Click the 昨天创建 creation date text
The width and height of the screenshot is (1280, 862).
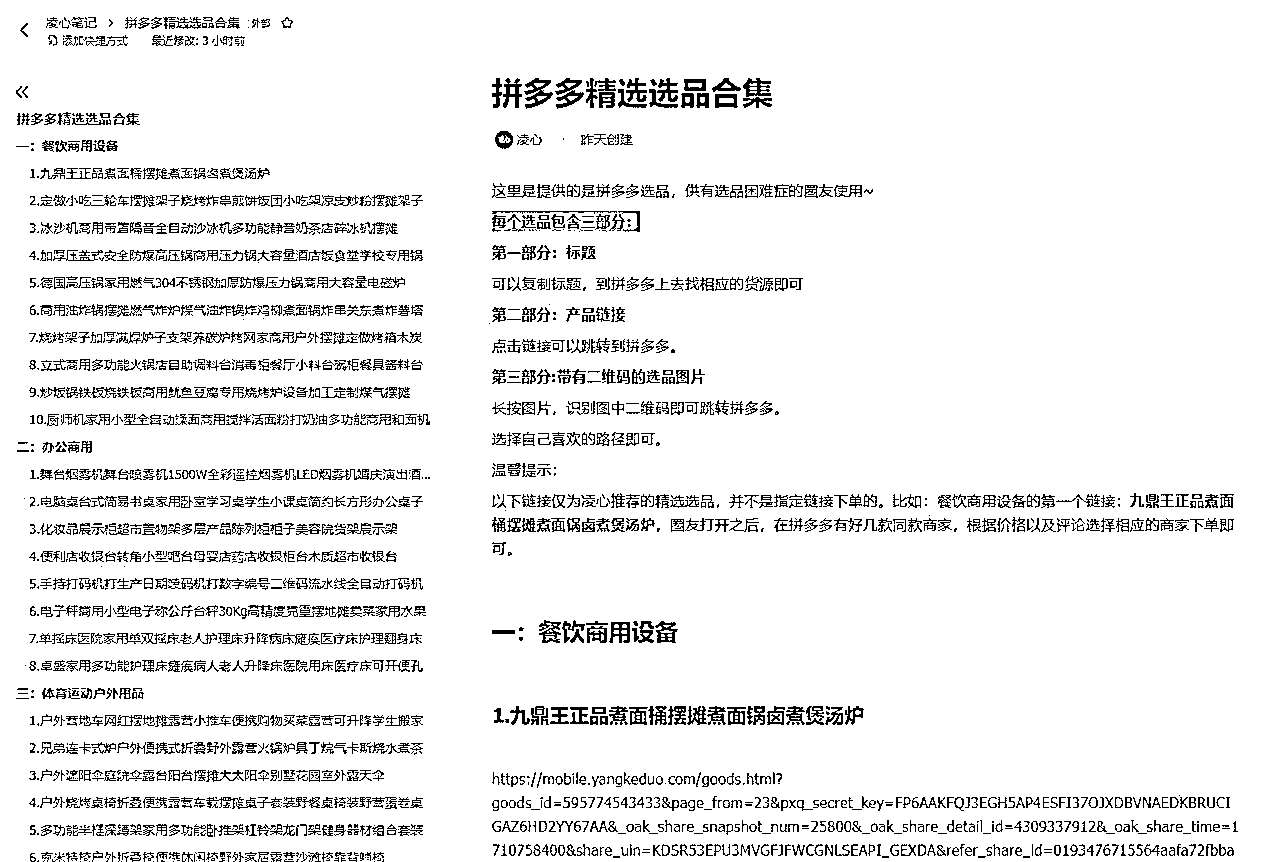coord(606,140)
